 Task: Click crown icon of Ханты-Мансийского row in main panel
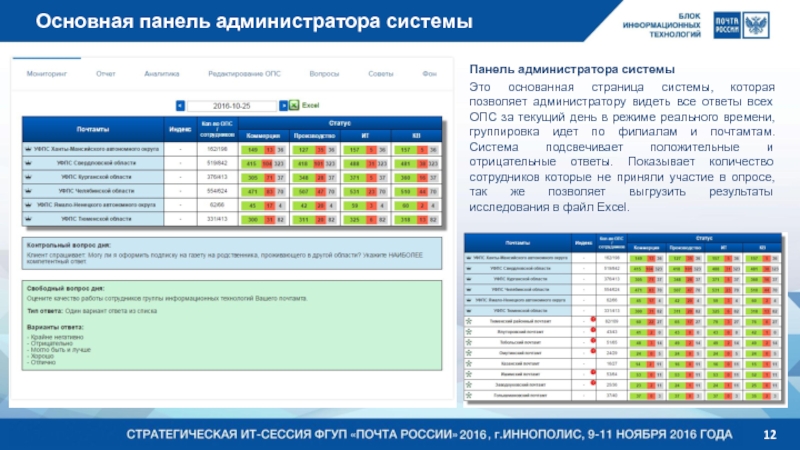click(28, 149)
